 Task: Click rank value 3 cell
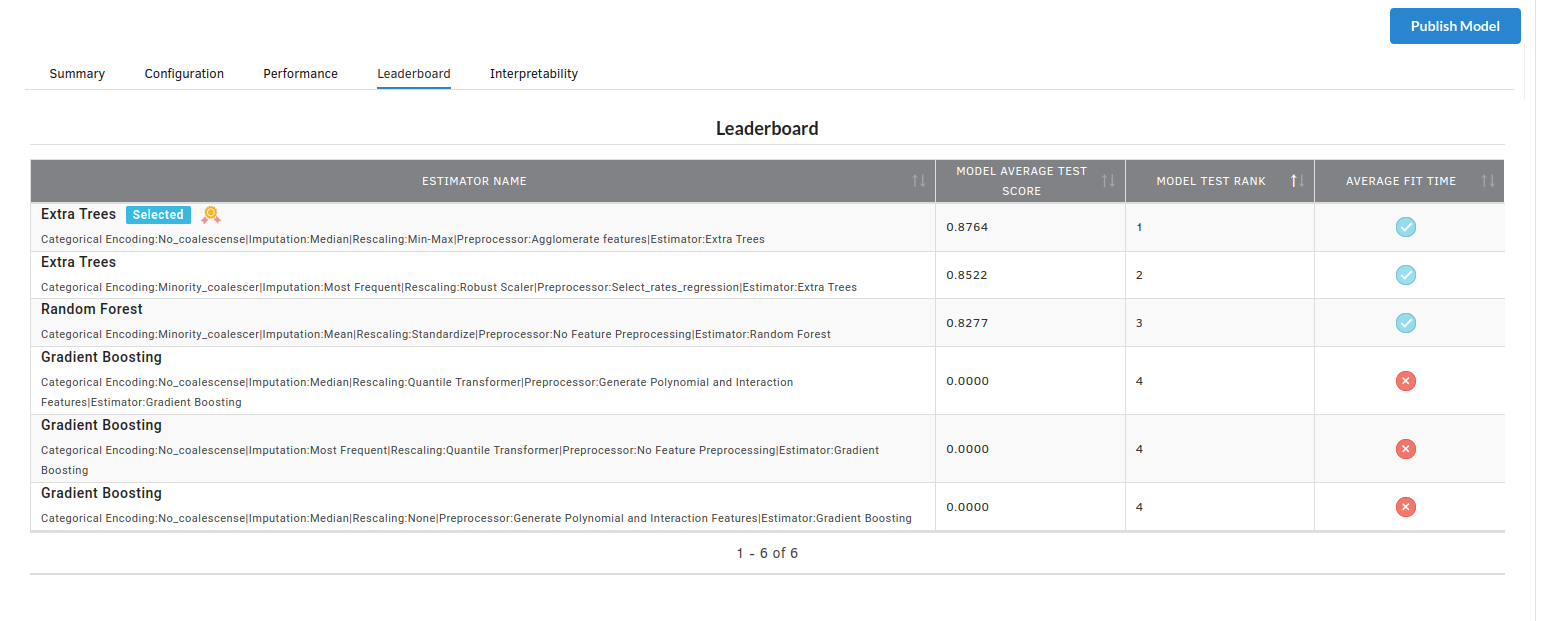pos(1219,323)
